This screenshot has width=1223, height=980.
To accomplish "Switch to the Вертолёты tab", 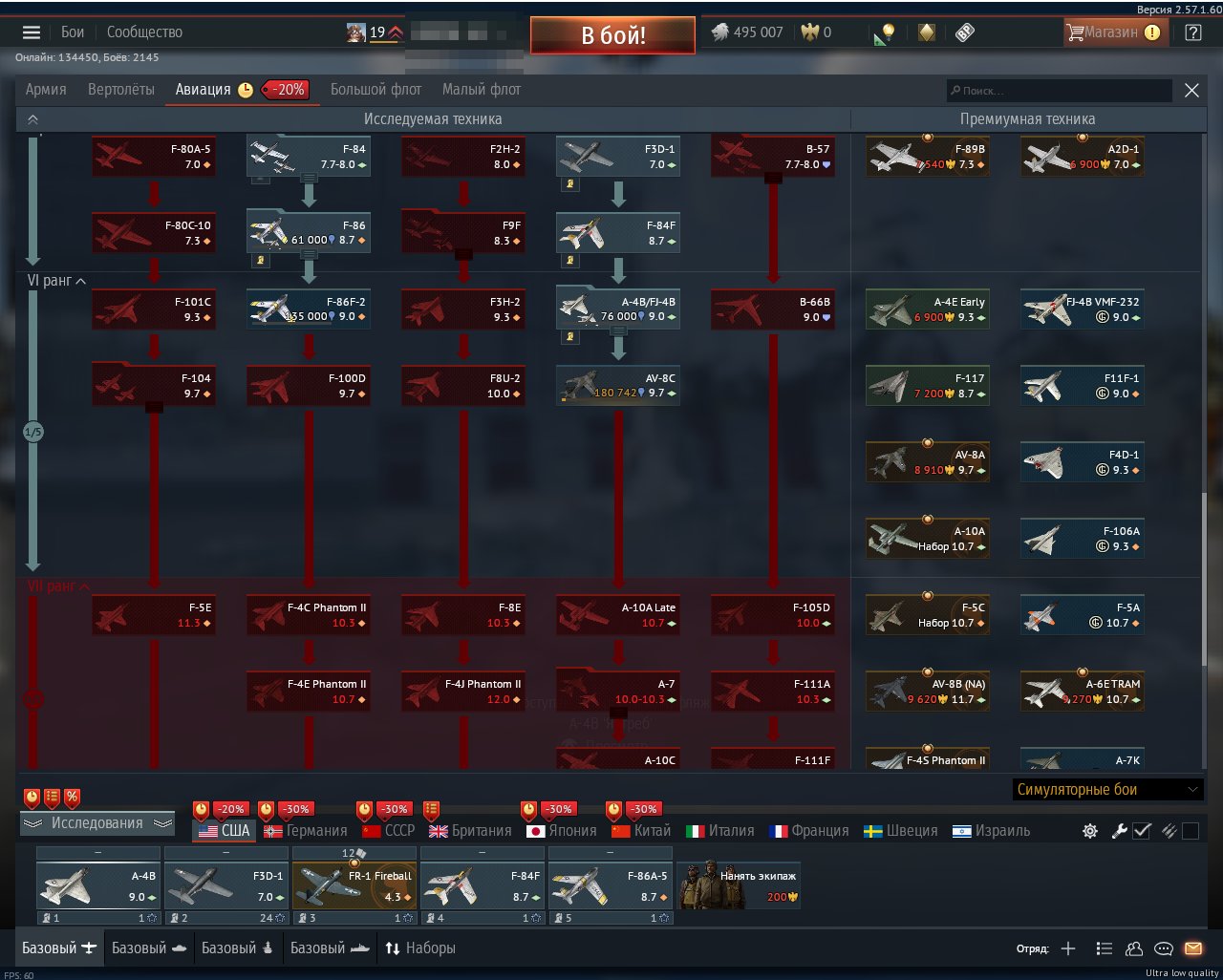I will tap(121, 90).
